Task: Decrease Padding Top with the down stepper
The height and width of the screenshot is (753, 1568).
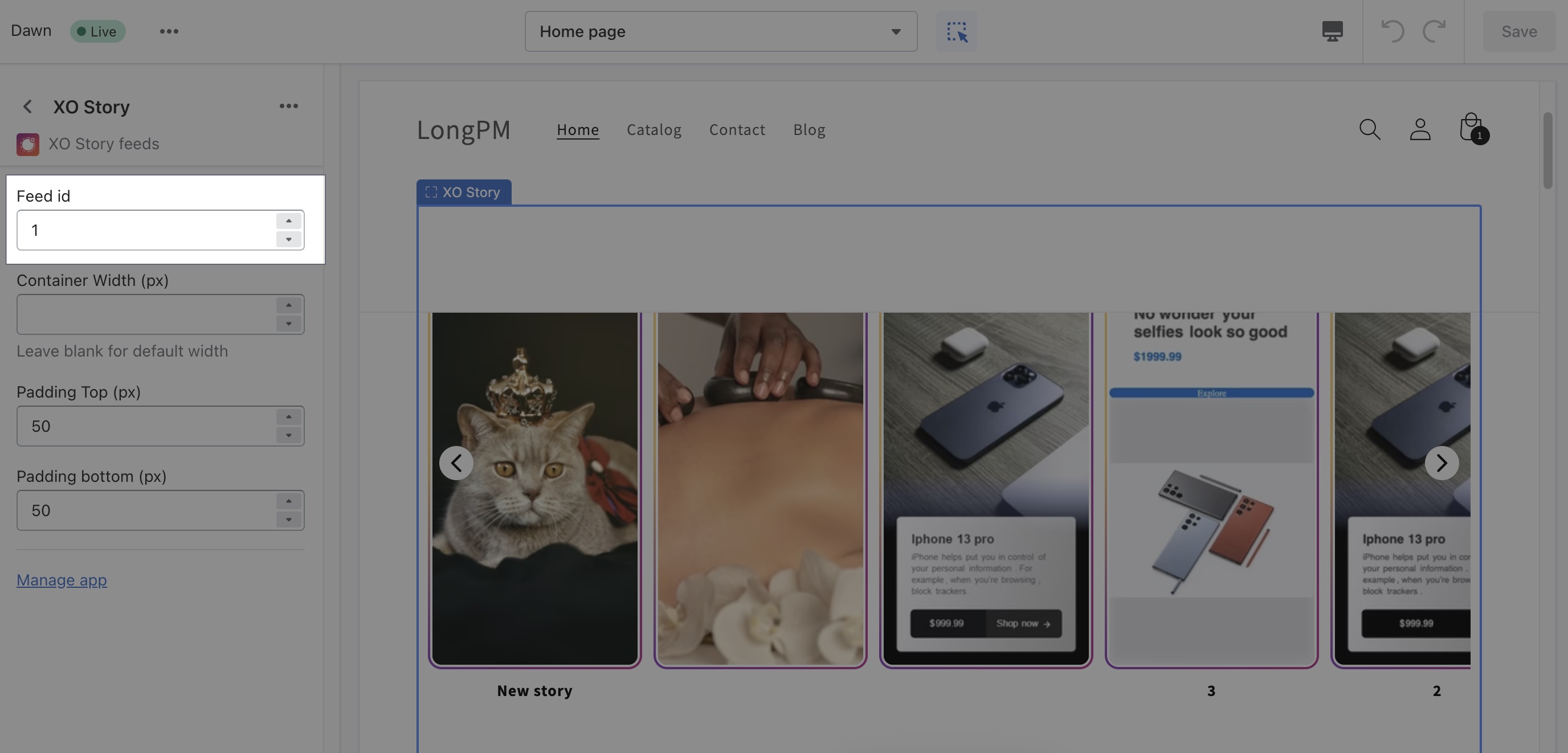Action: click(288, 436)
